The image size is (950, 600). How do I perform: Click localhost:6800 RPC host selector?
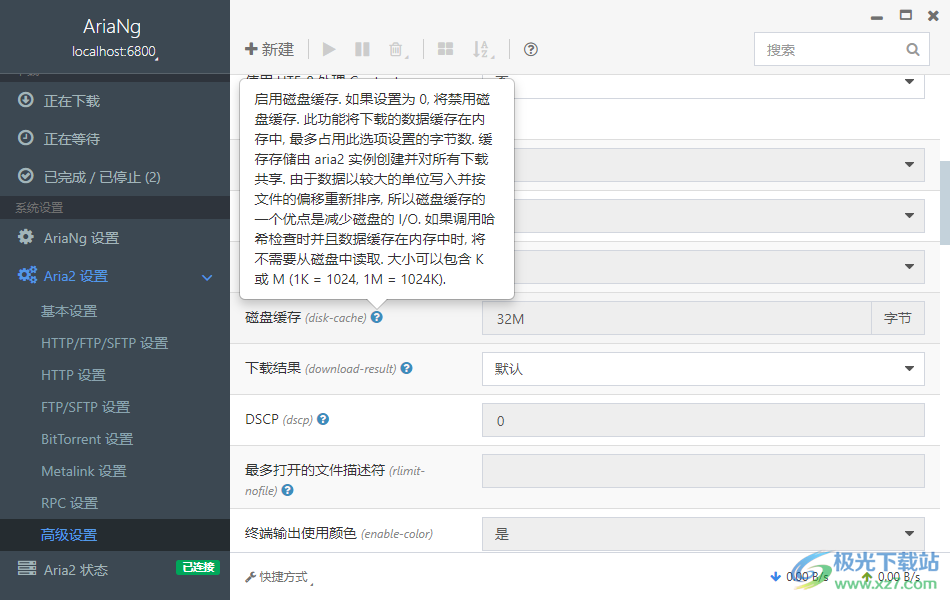[115, 52]
